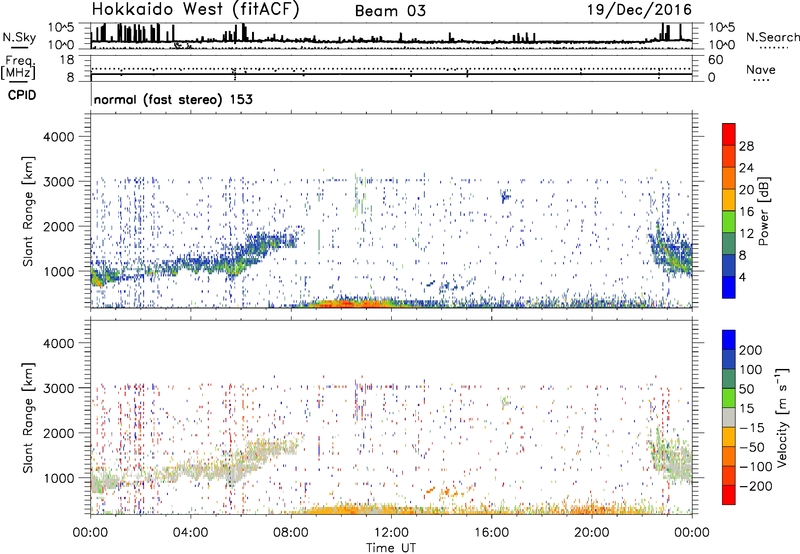800x554 pixels.
Task: Pick light green 12–16 dB power colorbar segment
Action: coord(729,222)
